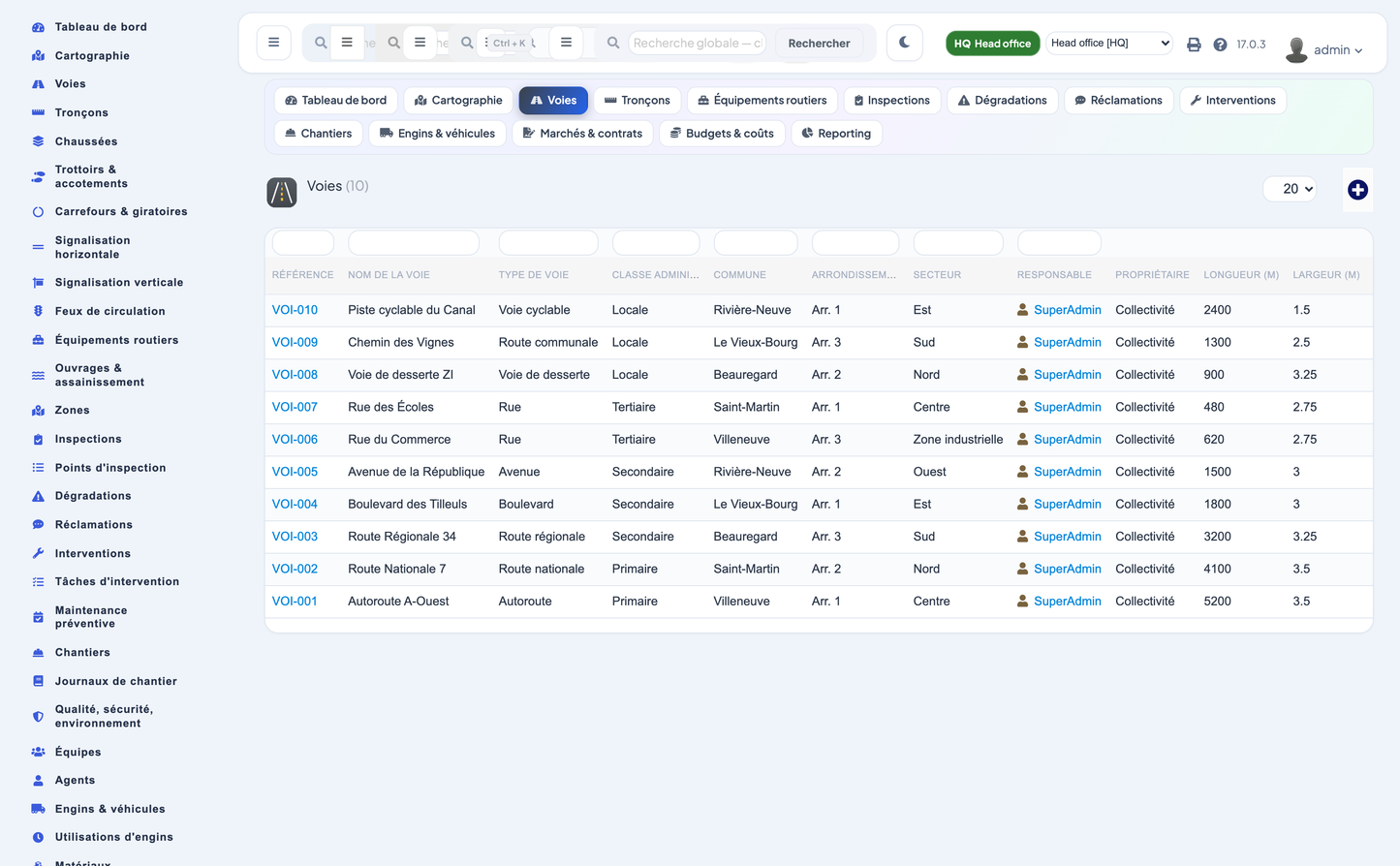
Task: Open the Équipements routiers top tab
Action: (x=762, y=101)
